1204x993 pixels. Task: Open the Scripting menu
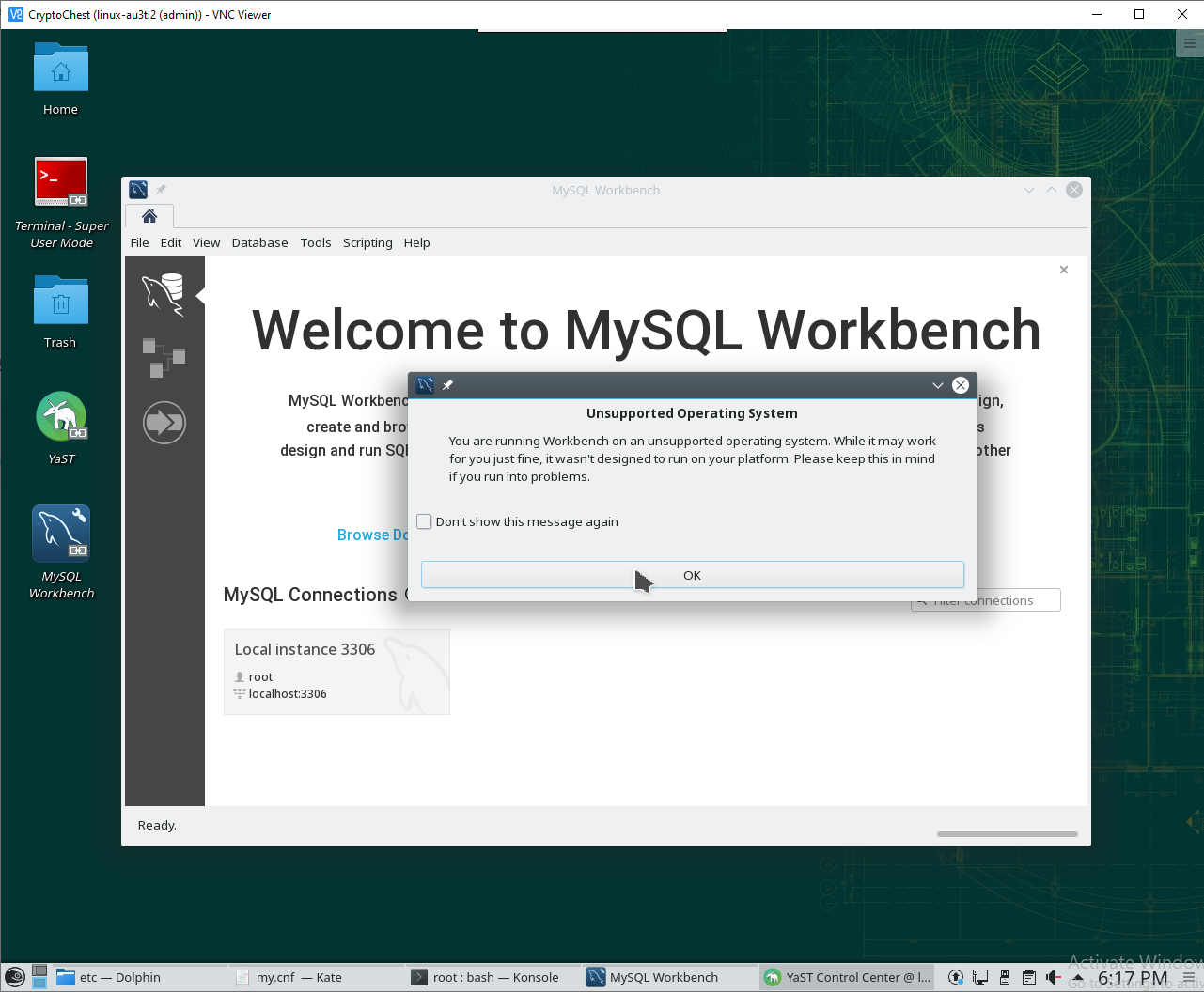coord(367,242)
